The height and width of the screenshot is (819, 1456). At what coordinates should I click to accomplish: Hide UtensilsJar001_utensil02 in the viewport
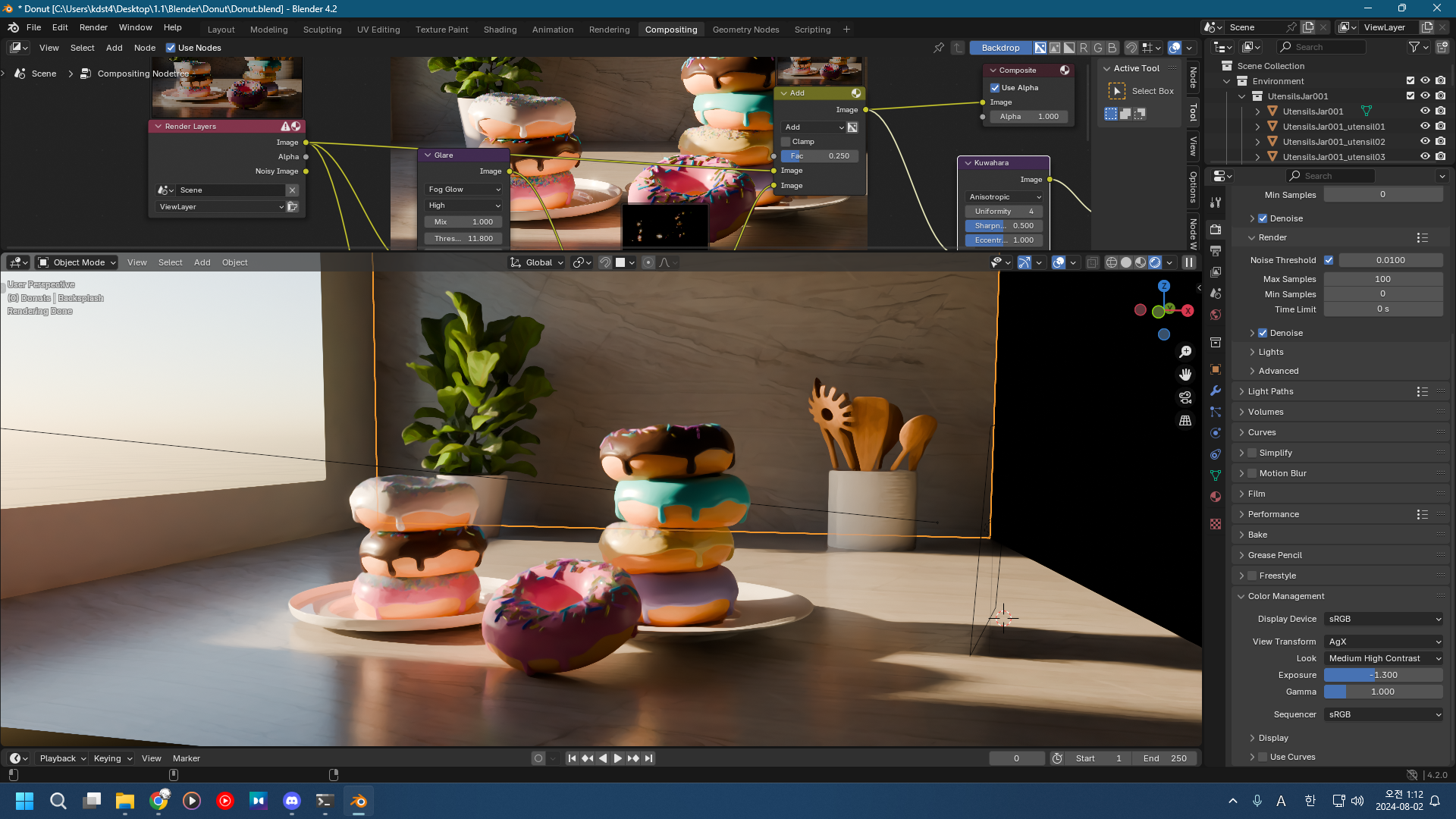[x=1425, y=142]
